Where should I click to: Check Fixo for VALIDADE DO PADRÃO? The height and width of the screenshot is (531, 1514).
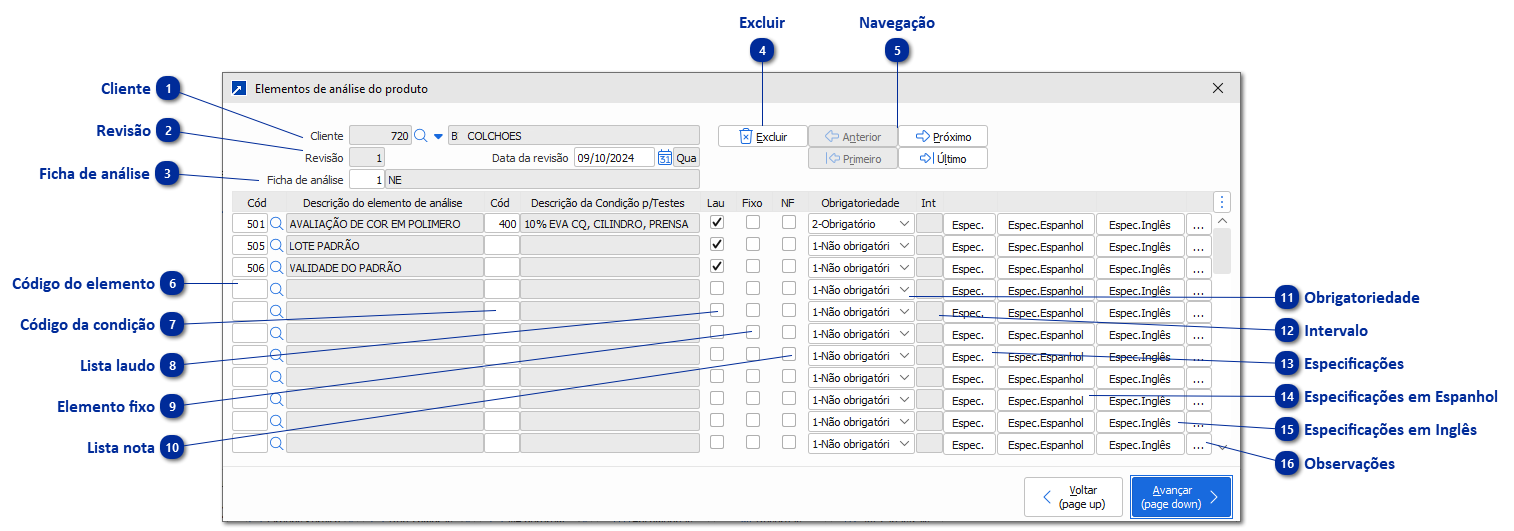pos(752,267)
